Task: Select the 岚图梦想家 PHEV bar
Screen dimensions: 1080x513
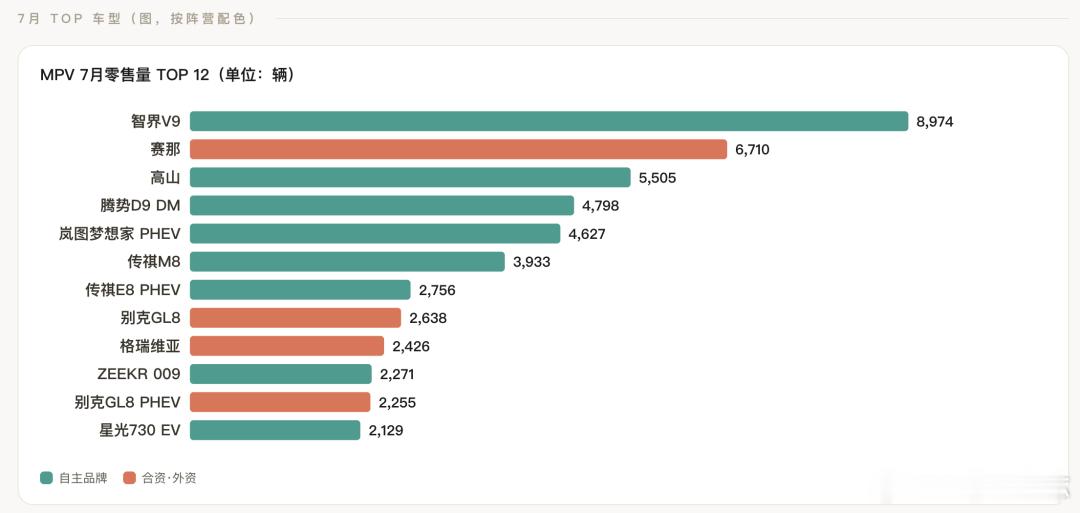Action: [375, 233]
